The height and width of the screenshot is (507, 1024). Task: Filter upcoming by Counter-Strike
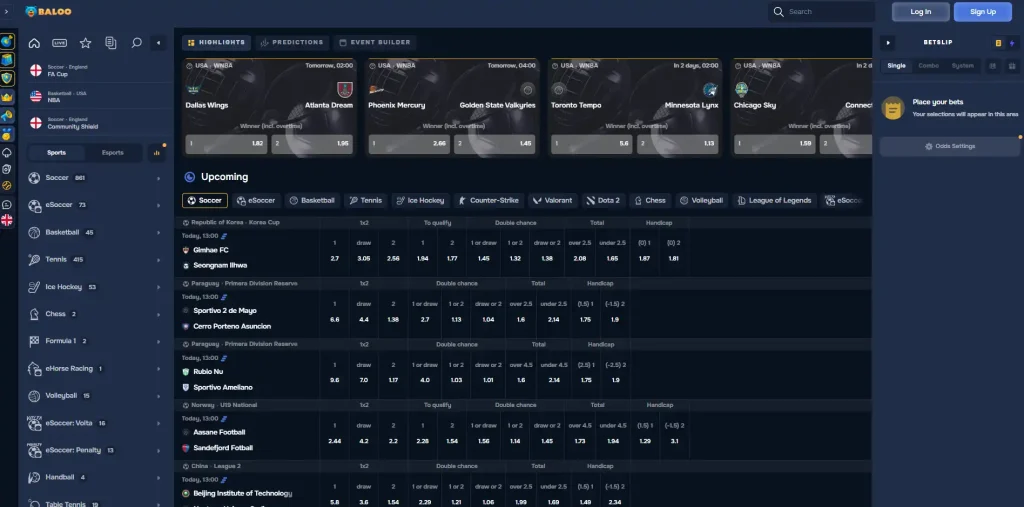[x=488, y=201]
